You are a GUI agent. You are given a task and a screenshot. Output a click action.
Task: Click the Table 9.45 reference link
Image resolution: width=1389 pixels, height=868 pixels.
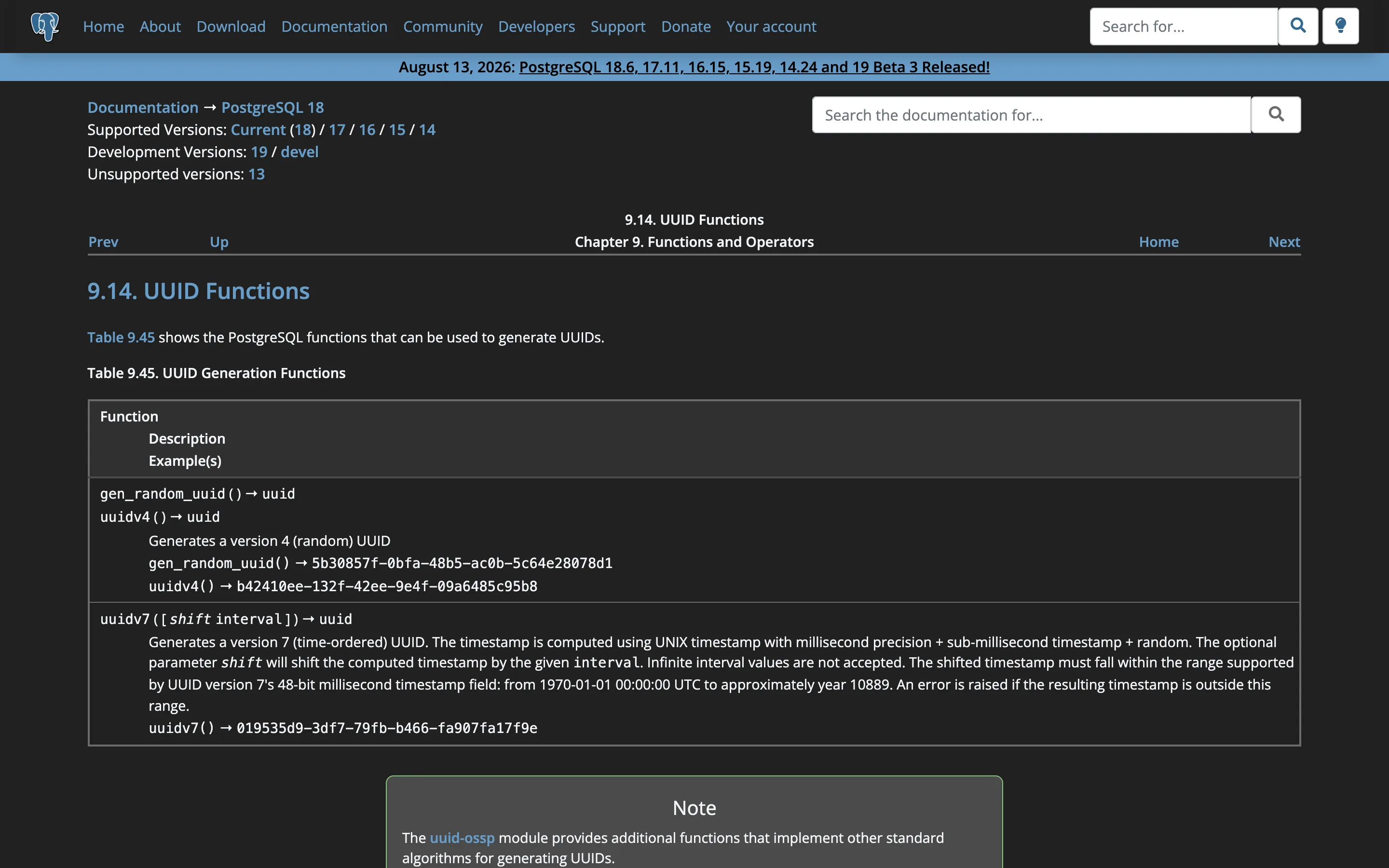(x=121, y=337)
